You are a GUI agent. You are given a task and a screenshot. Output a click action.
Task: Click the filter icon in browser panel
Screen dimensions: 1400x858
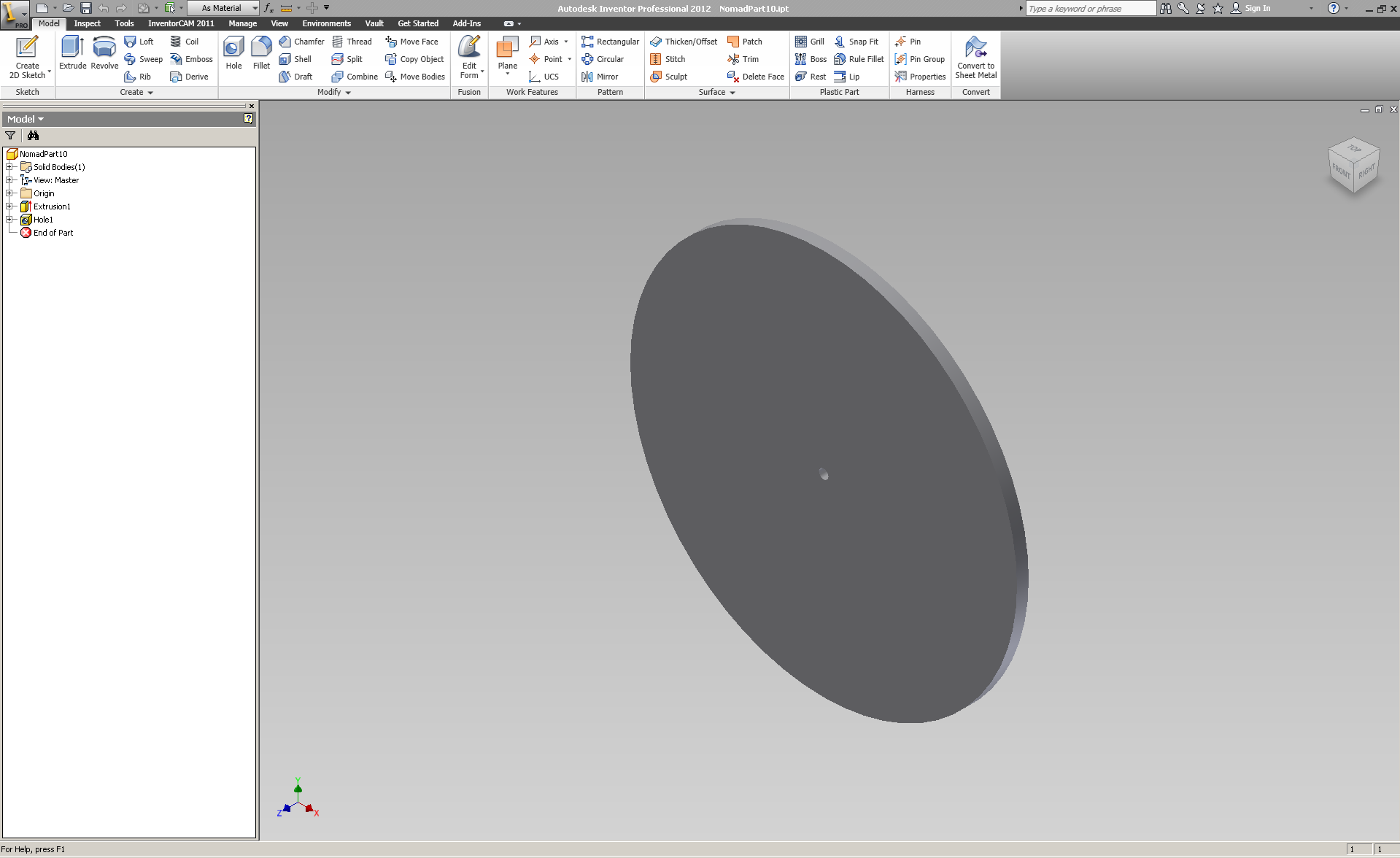click(10, 136)
